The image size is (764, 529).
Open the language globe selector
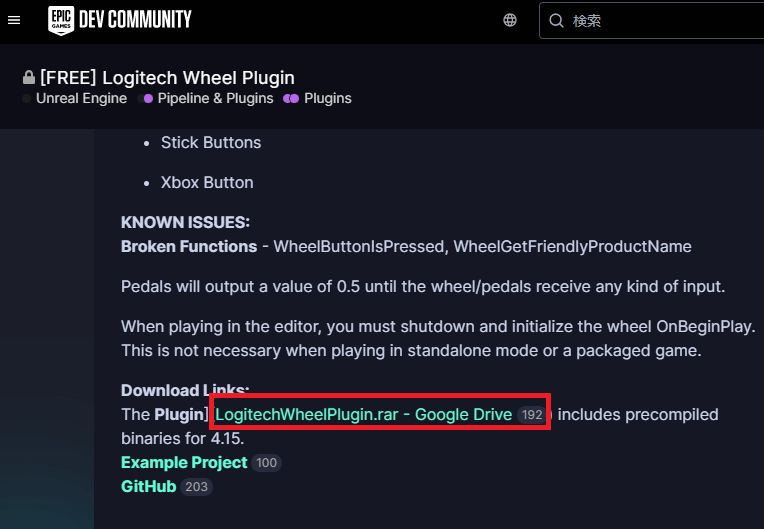[510, 20]
